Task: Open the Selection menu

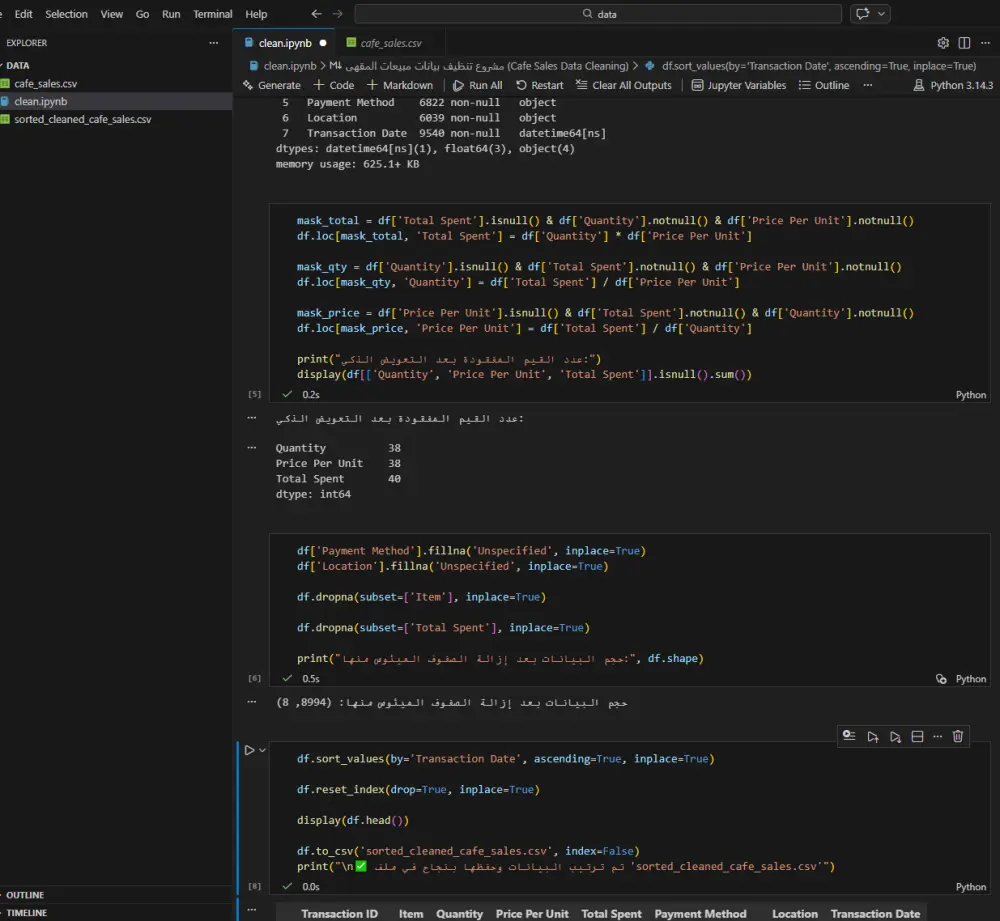Action: pos(66,14)
